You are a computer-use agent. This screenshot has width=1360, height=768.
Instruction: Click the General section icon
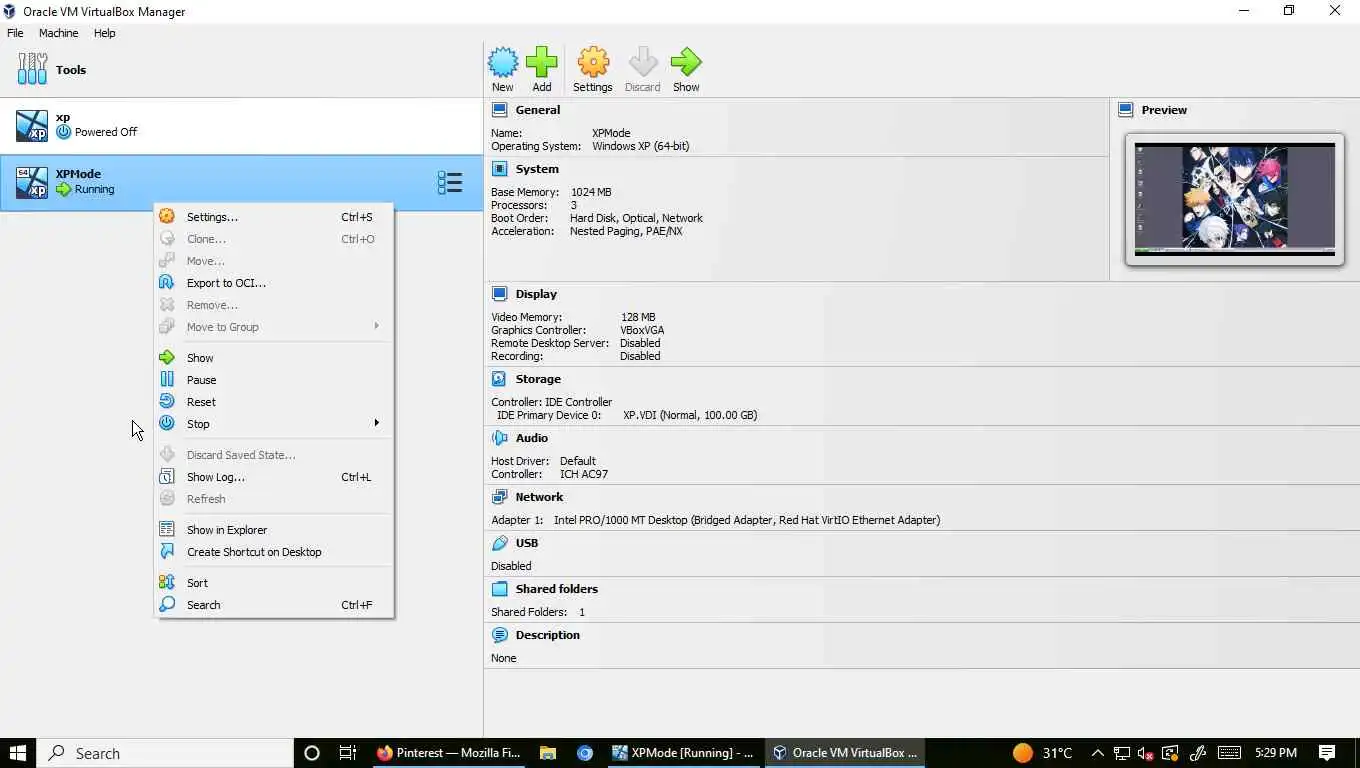click(500, 110)
